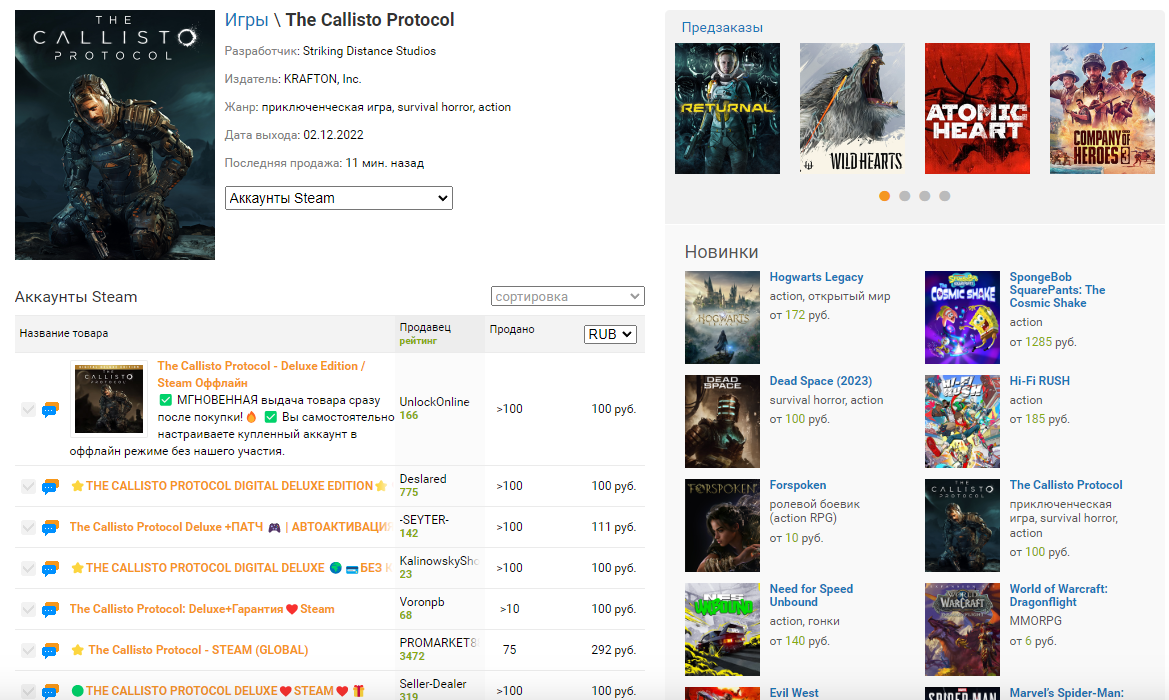Open Аккаунты Steam product type dropdown

338,198
